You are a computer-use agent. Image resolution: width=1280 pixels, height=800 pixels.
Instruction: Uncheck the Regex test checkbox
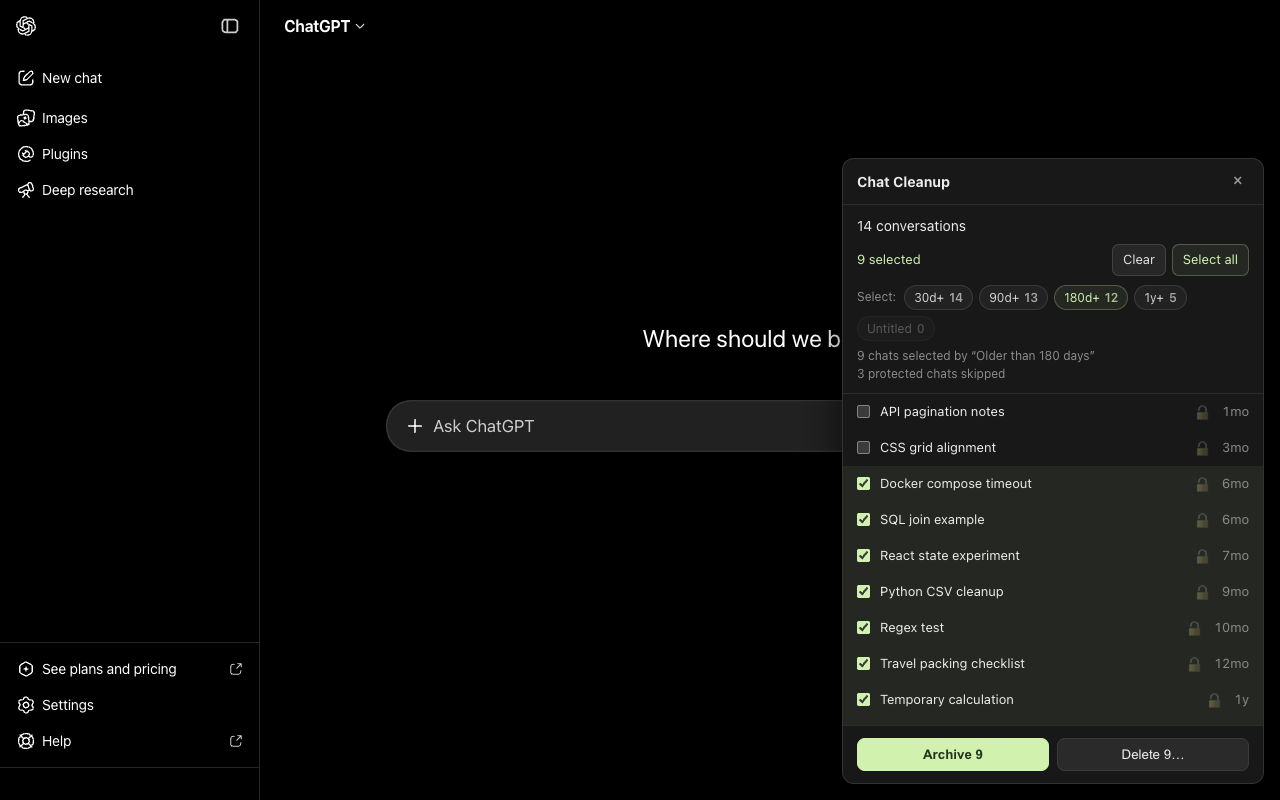coord(864,628)
